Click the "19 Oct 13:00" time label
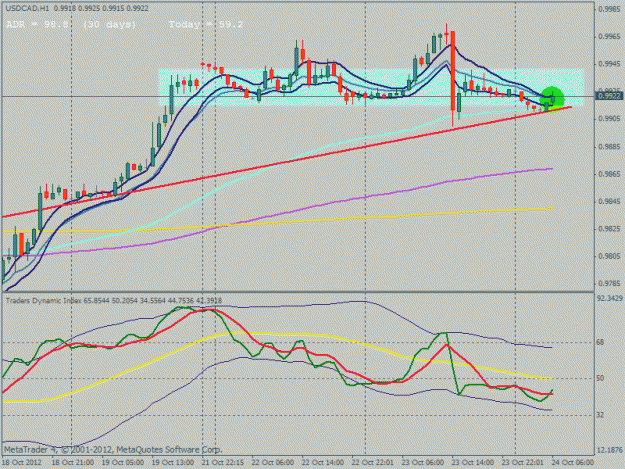This screenshot has height=469, width=625. [x=173, y=463]
